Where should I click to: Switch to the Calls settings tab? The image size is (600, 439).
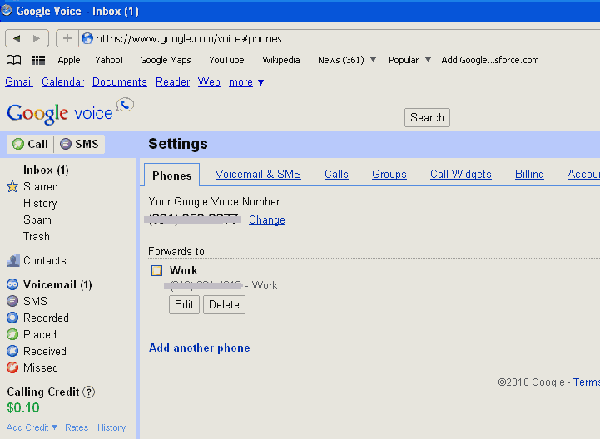coord(336,175)
